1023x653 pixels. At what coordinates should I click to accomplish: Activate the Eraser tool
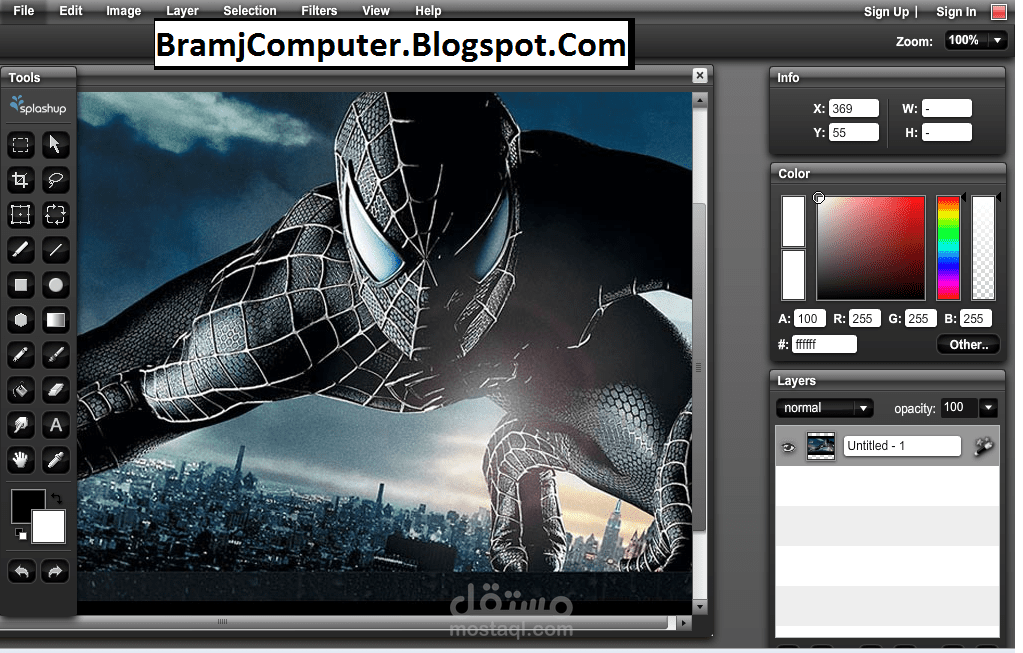55,390
